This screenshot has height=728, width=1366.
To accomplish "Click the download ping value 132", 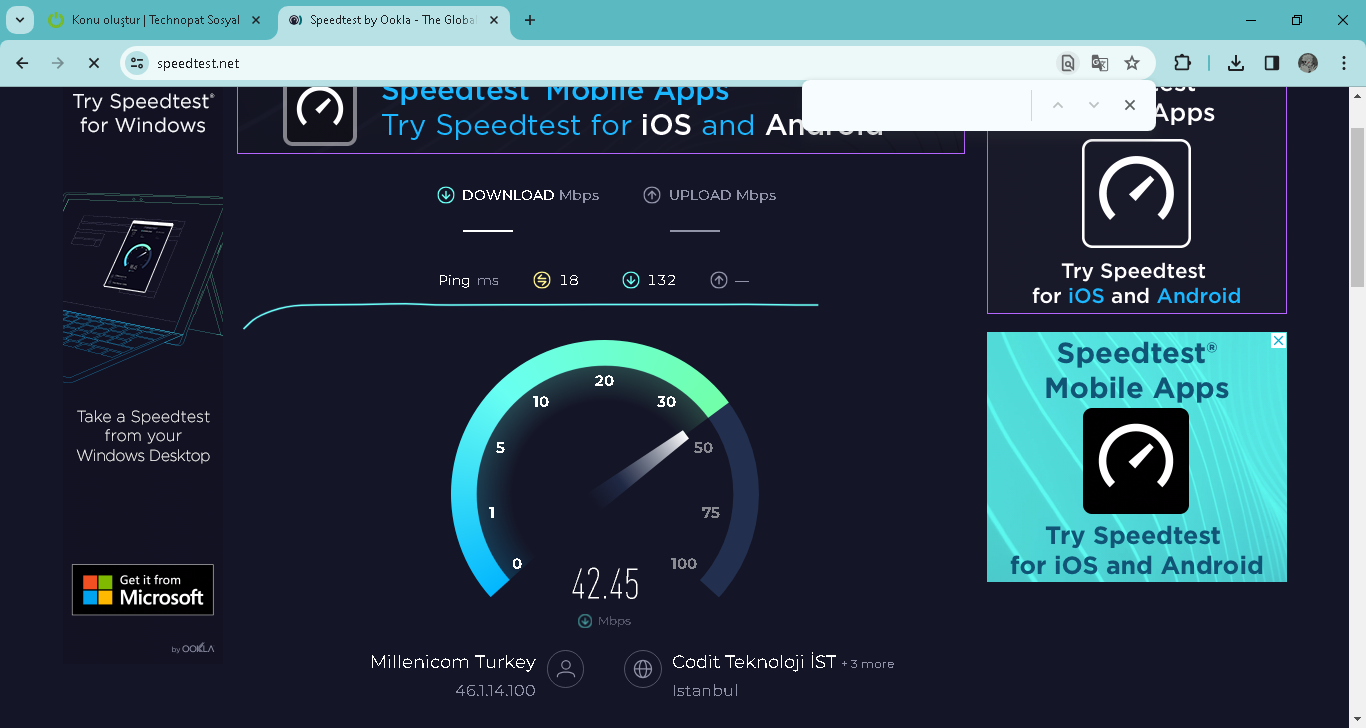I will [662, 280].
